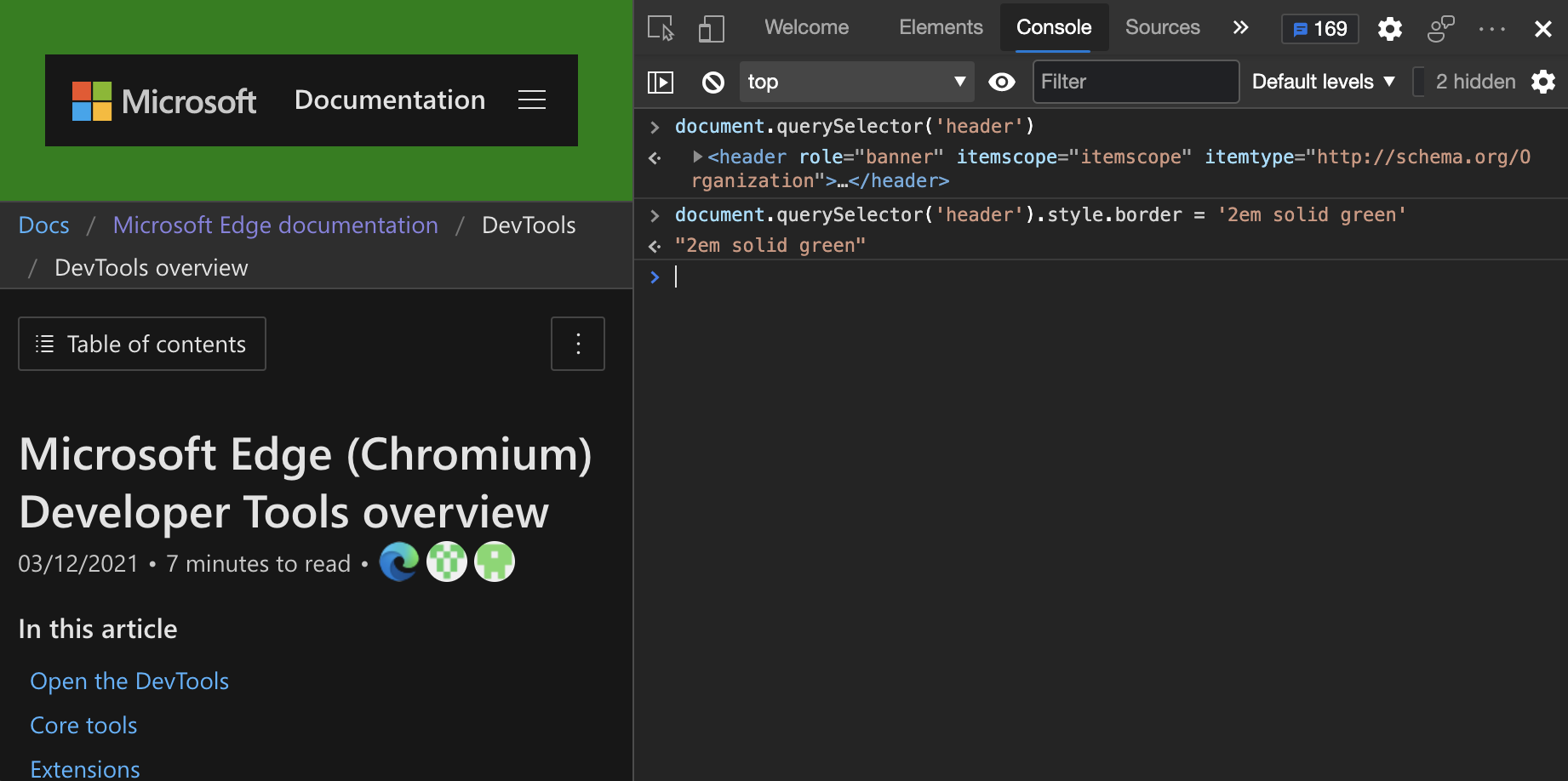Screen dimensions: 1568x781
Task: Click the "2em solid green" output
Action: [x=770, y=245]
